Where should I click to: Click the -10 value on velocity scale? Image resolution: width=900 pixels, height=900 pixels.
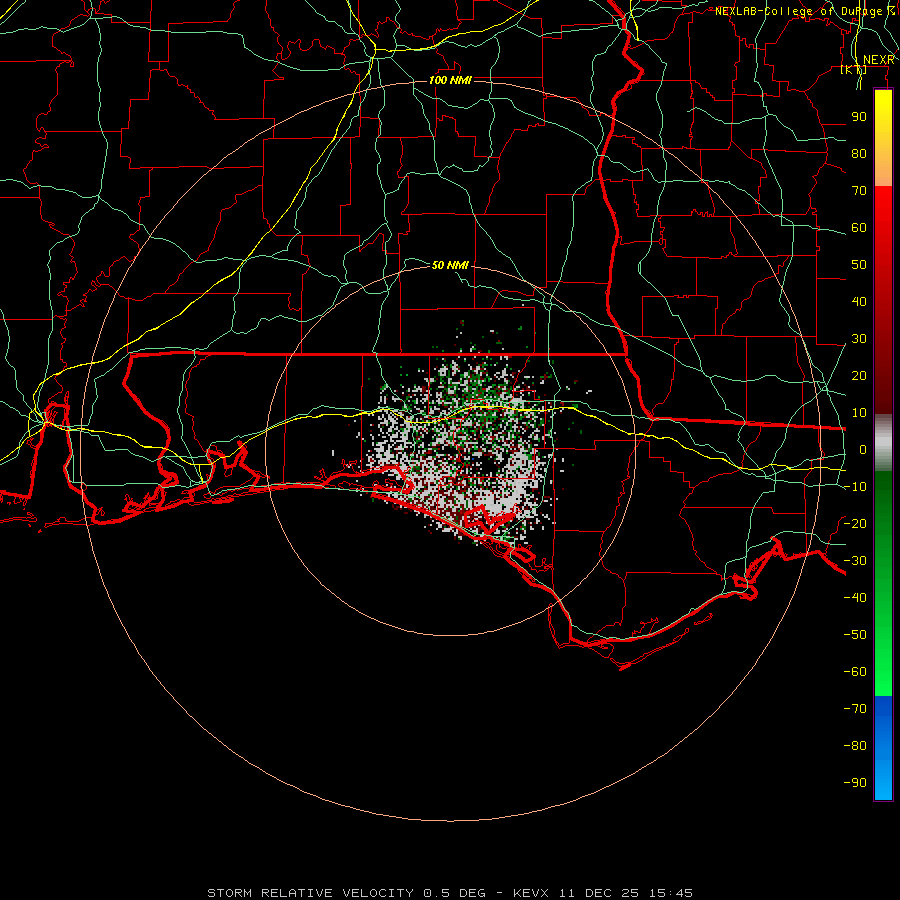(855, 487)
